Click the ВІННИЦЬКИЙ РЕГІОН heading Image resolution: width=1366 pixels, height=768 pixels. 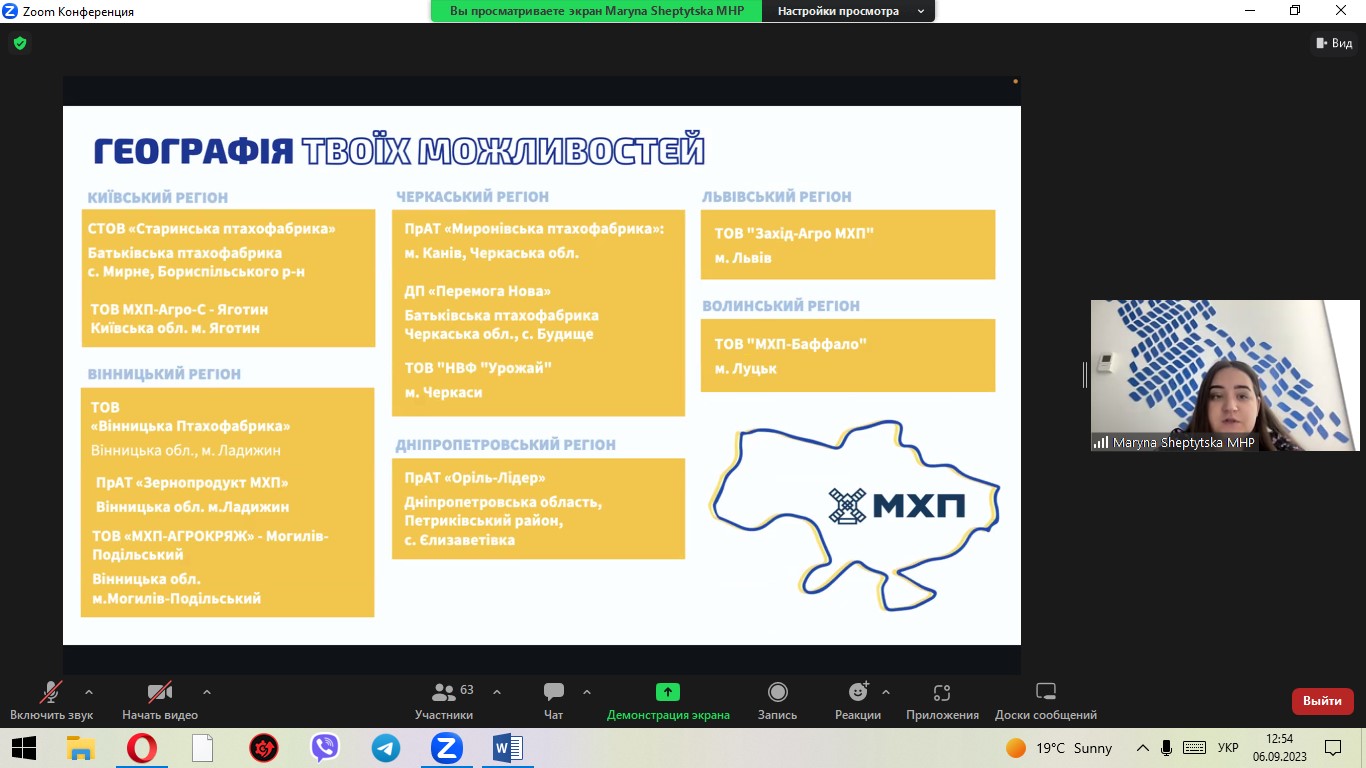point(164,374)
